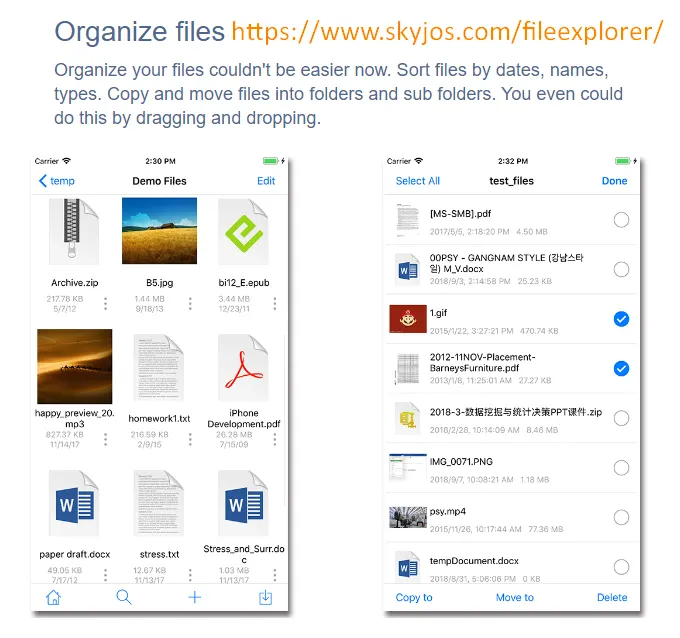
Task: Open more options for Archive.zip
Action: 105,304
